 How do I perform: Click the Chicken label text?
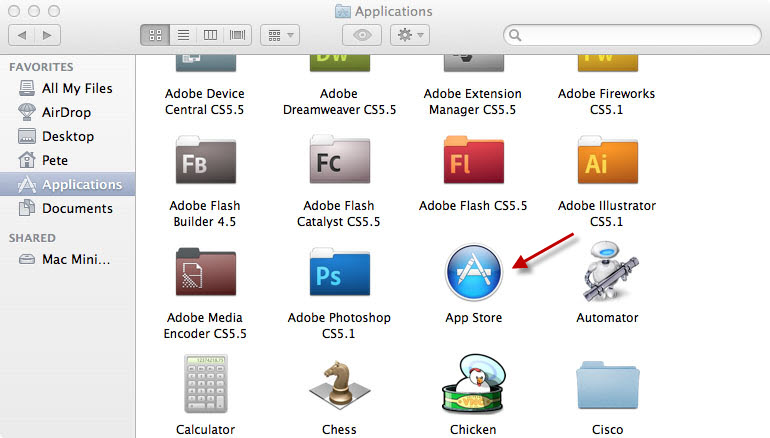click(x=473, y=430)
